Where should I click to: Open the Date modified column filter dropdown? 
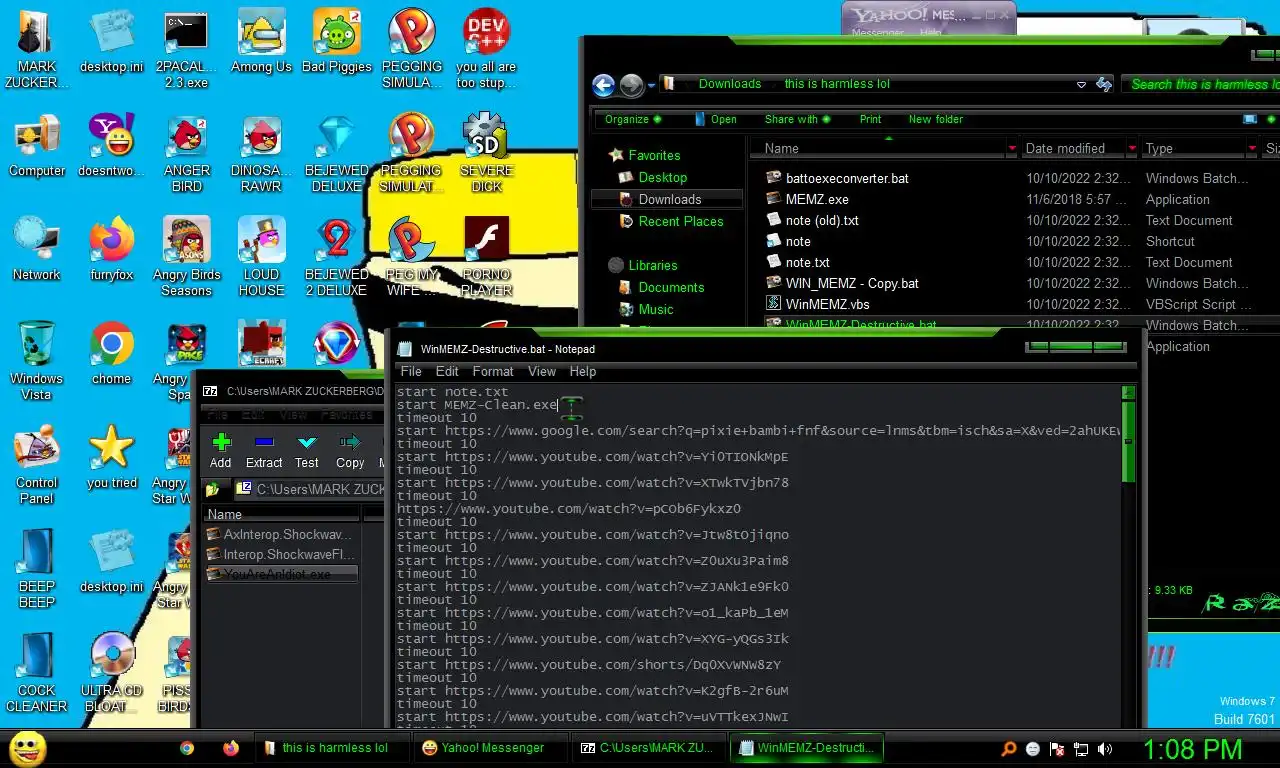pos(1132,149)
